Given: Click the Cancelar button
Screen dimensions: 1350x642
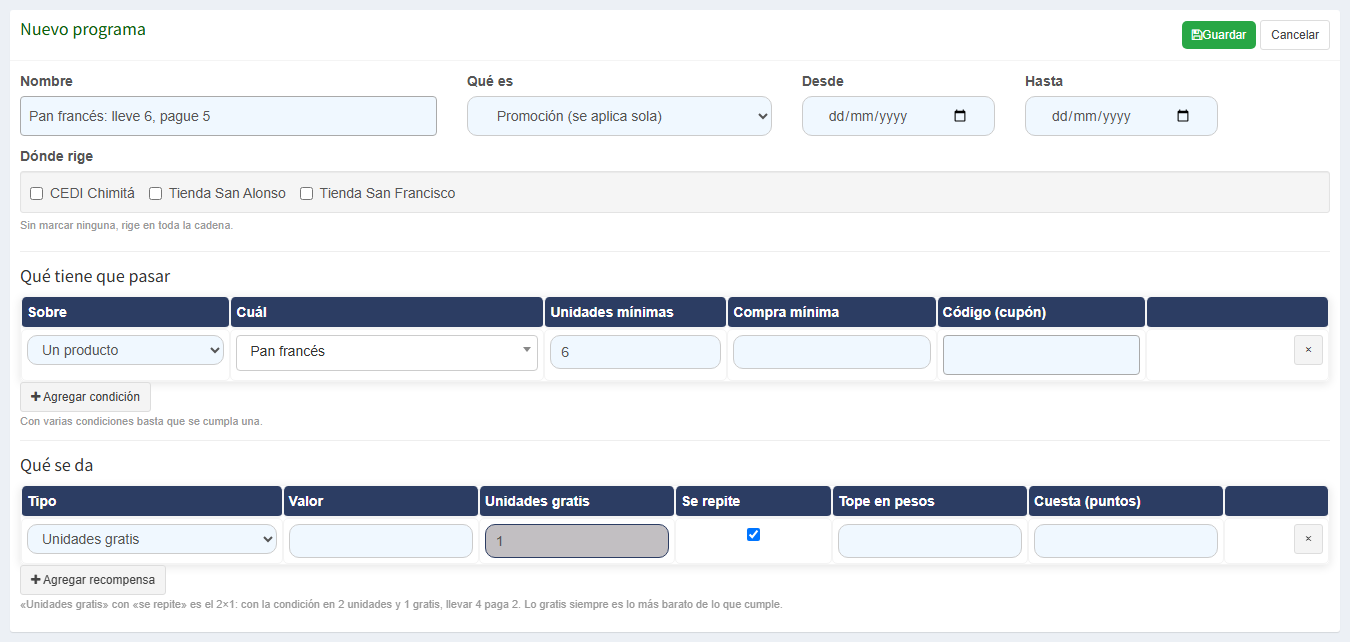Looking at the screenshot, I should [x=1295, y=35].
